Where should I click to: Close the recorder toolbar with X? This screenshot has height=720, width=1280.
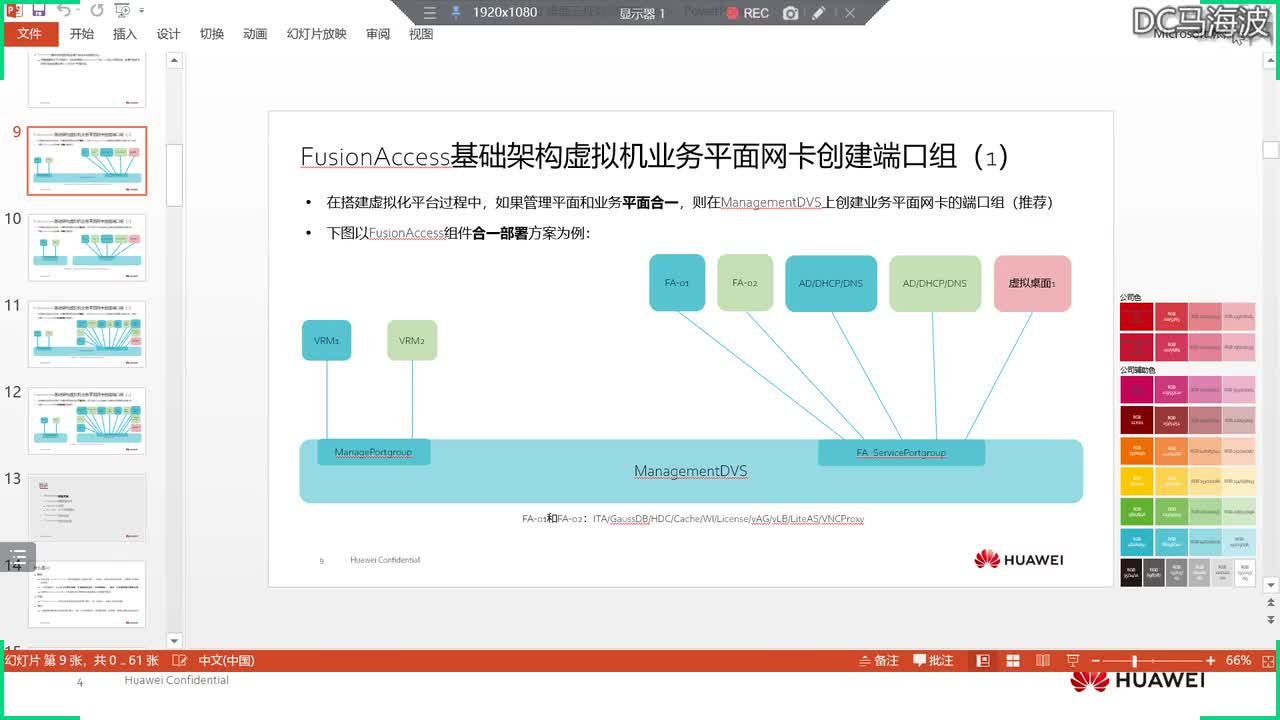(x=850, y=13)
